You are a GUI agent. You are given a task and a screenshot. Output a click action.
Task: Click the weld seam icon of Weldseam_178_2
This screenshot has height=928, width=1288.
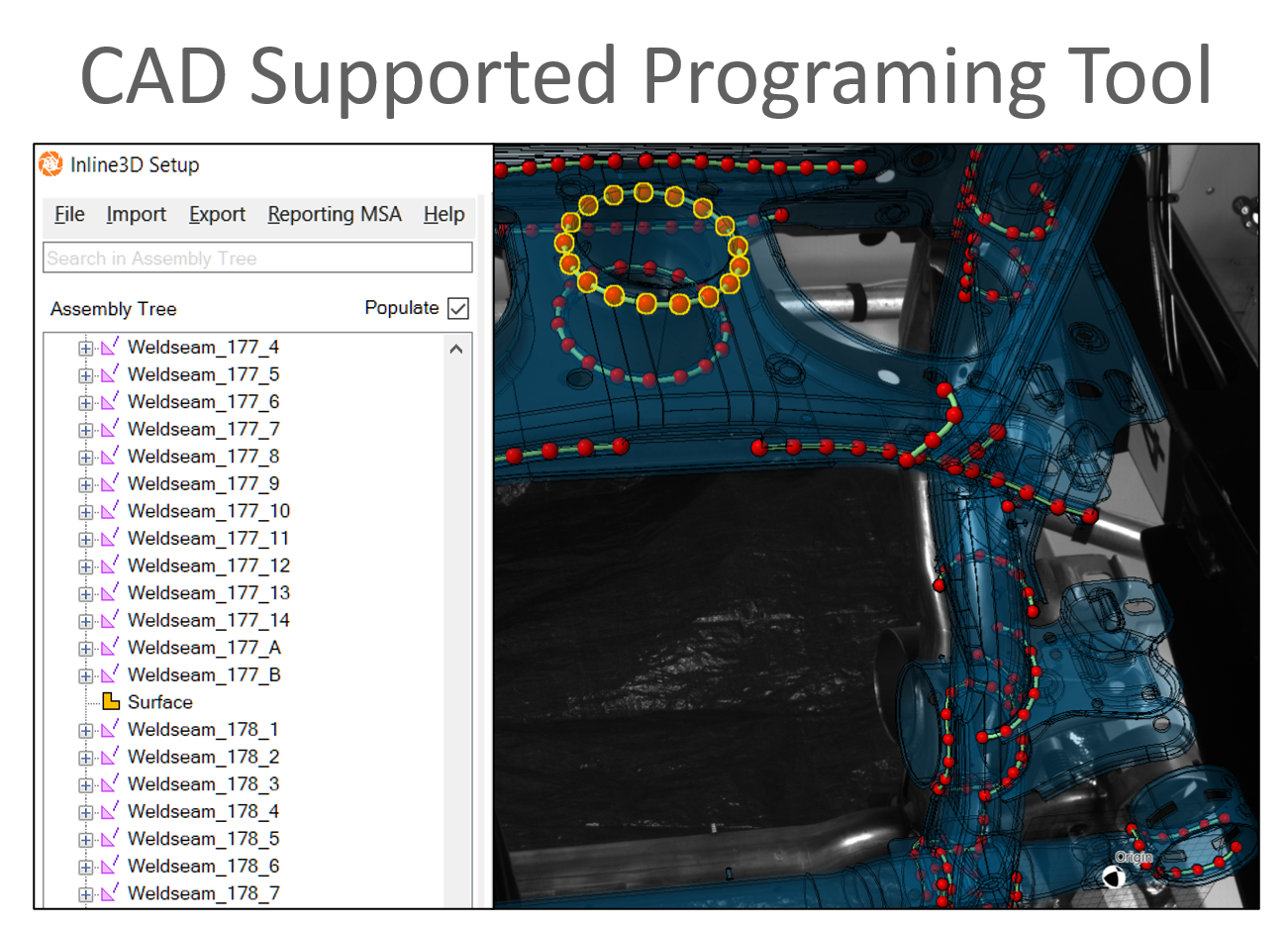pyautogui.click(x=110, y=756)
